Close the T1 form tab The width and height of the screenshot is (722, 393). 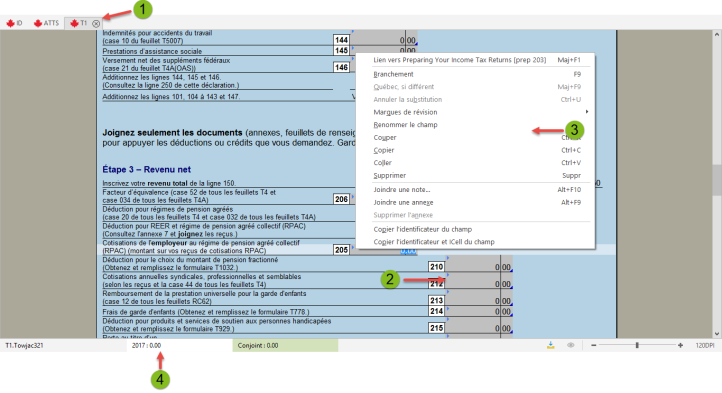click(96, 23)
